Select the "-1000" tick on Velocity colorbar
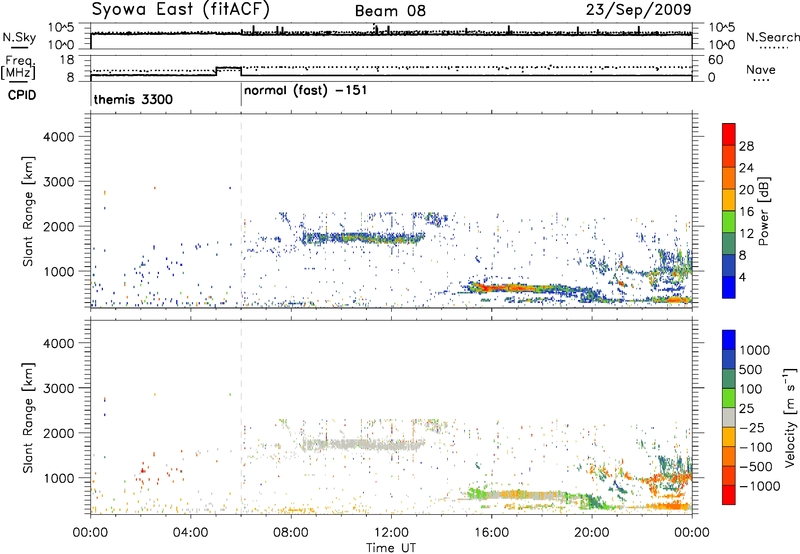Viewport: 800px width, 554px height. 760,486
